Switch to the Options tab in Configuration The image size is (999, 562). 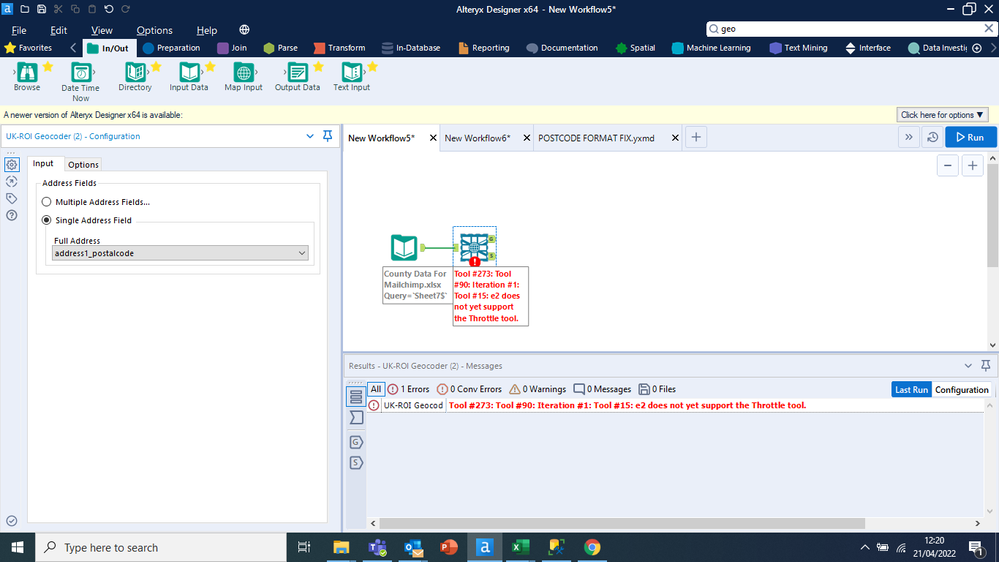pos(83,164)
